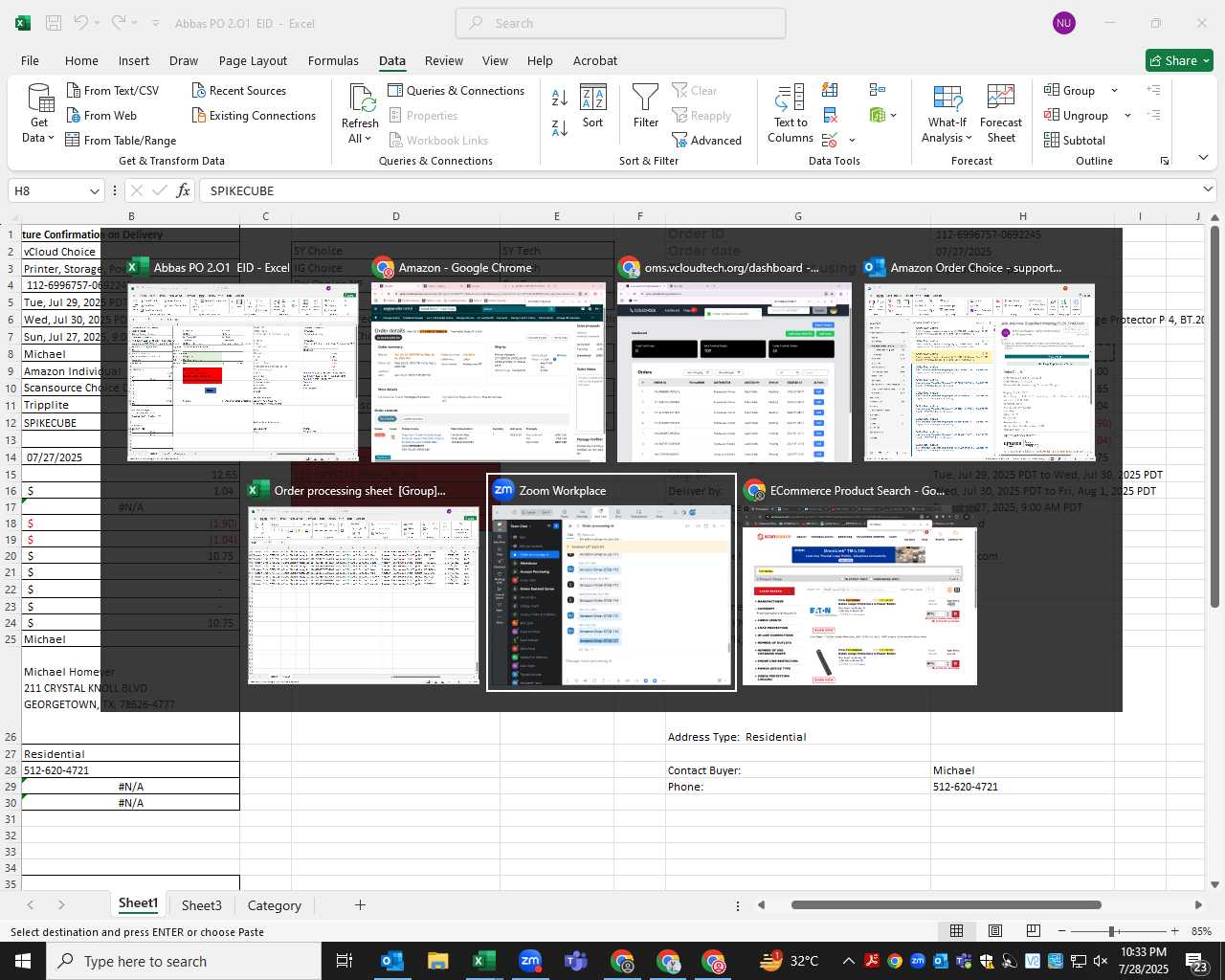Click Forecast Sheet
The image size is (1225, 980).
coord(1001,114)
